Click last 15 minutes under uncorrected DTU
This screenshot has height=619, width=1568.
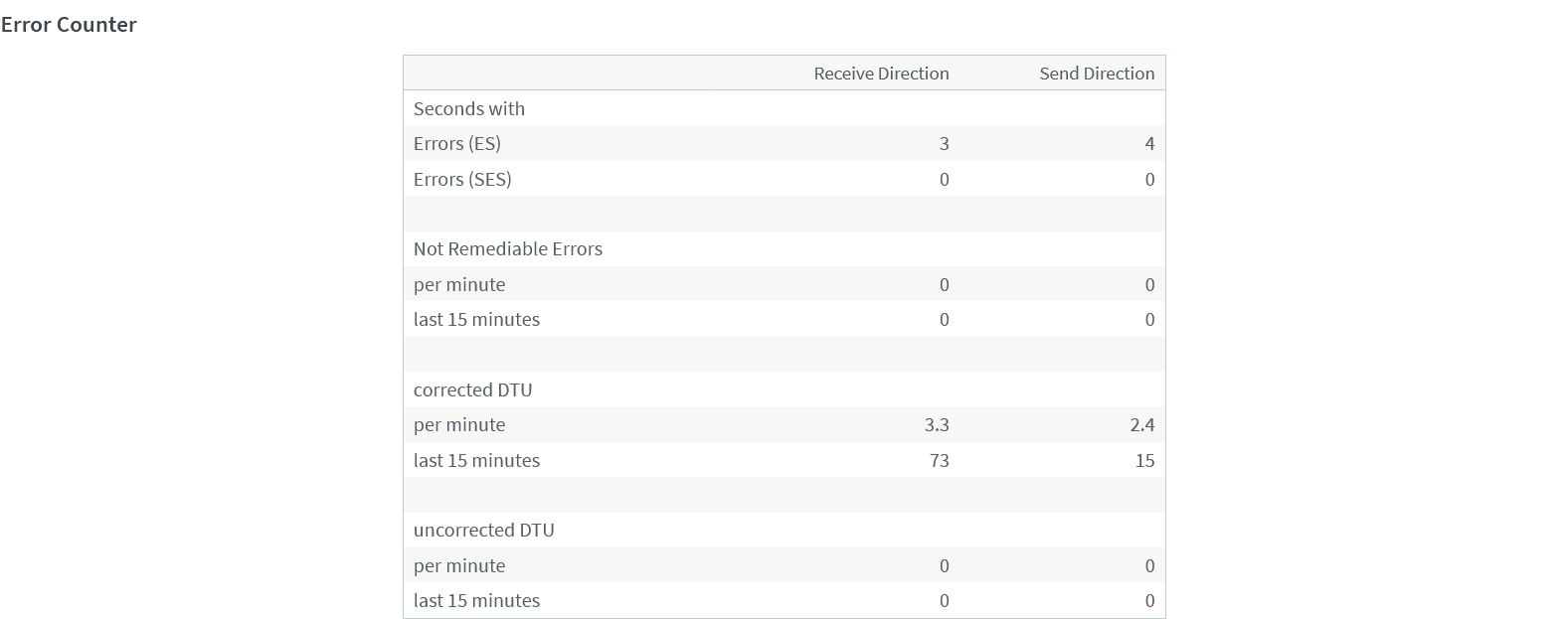click(x=476, y=601)
